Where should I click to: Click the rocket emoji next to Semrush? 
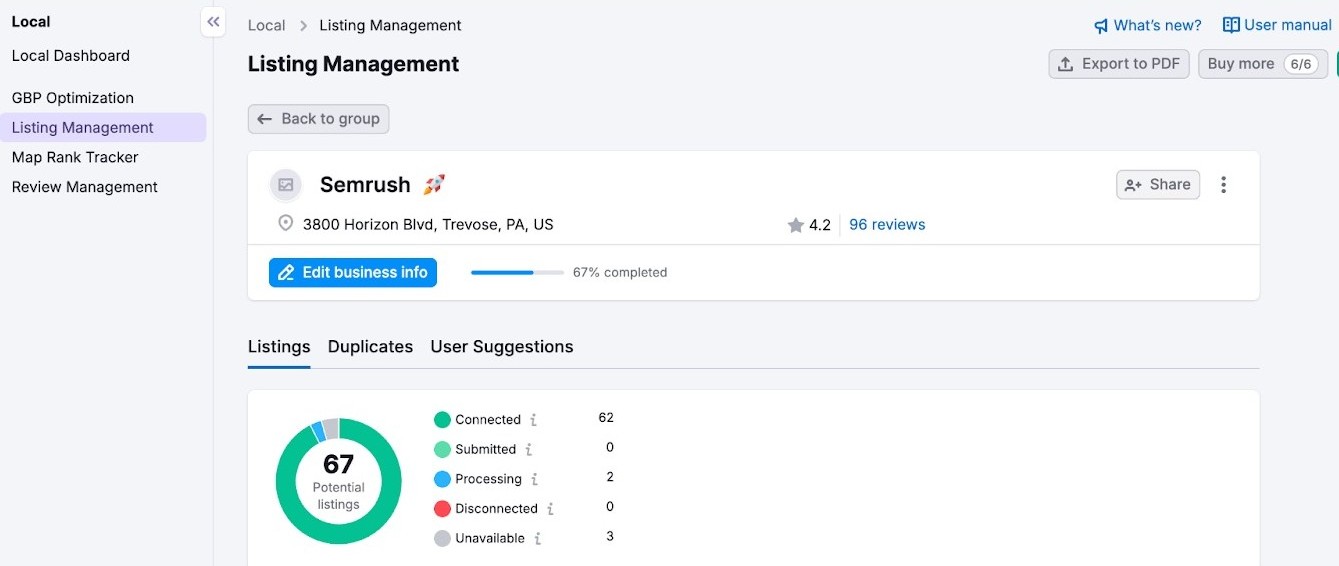(x=433, y=184)
